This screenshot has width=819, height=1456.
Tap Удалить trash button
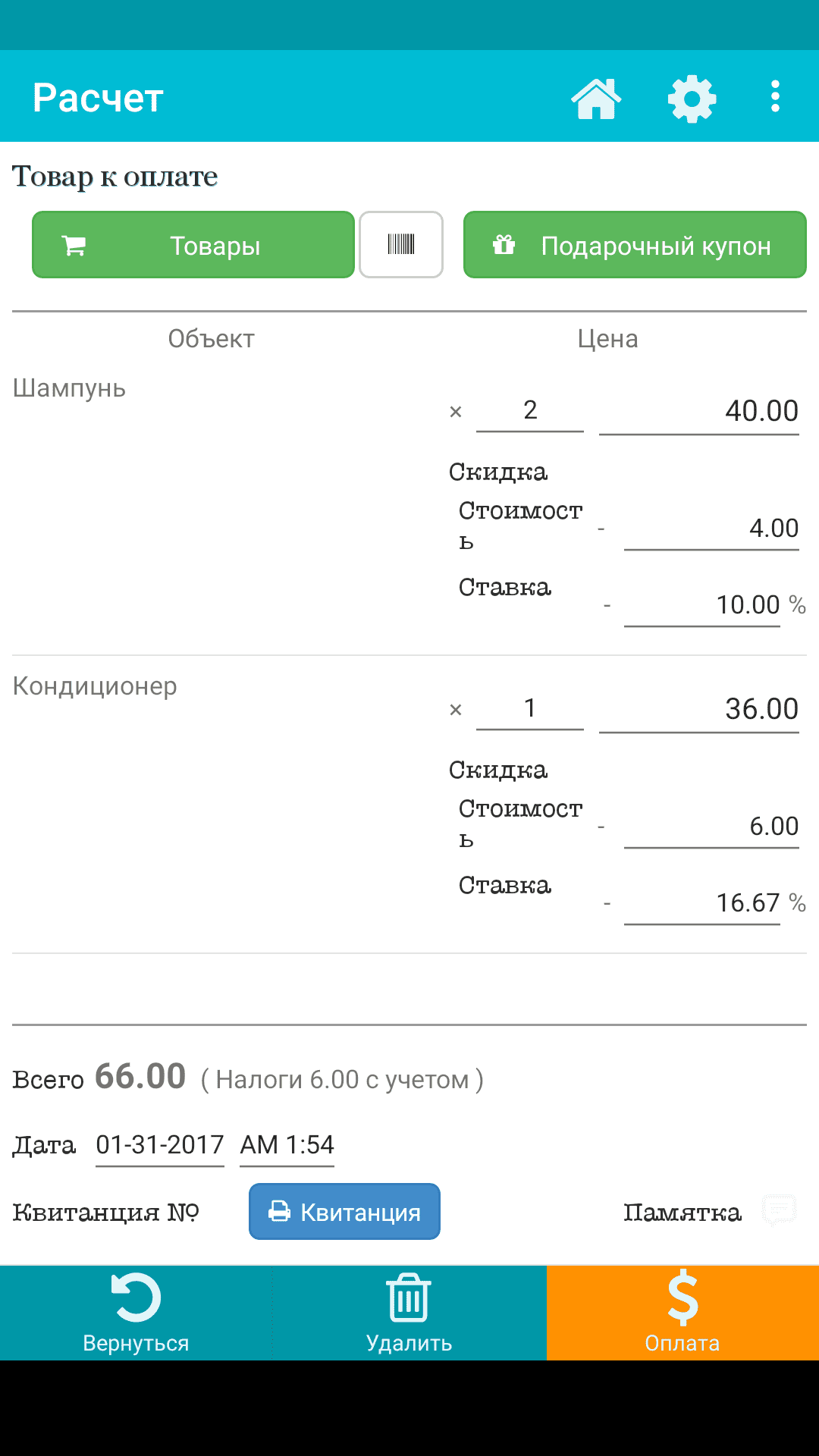click(409, 1312)
